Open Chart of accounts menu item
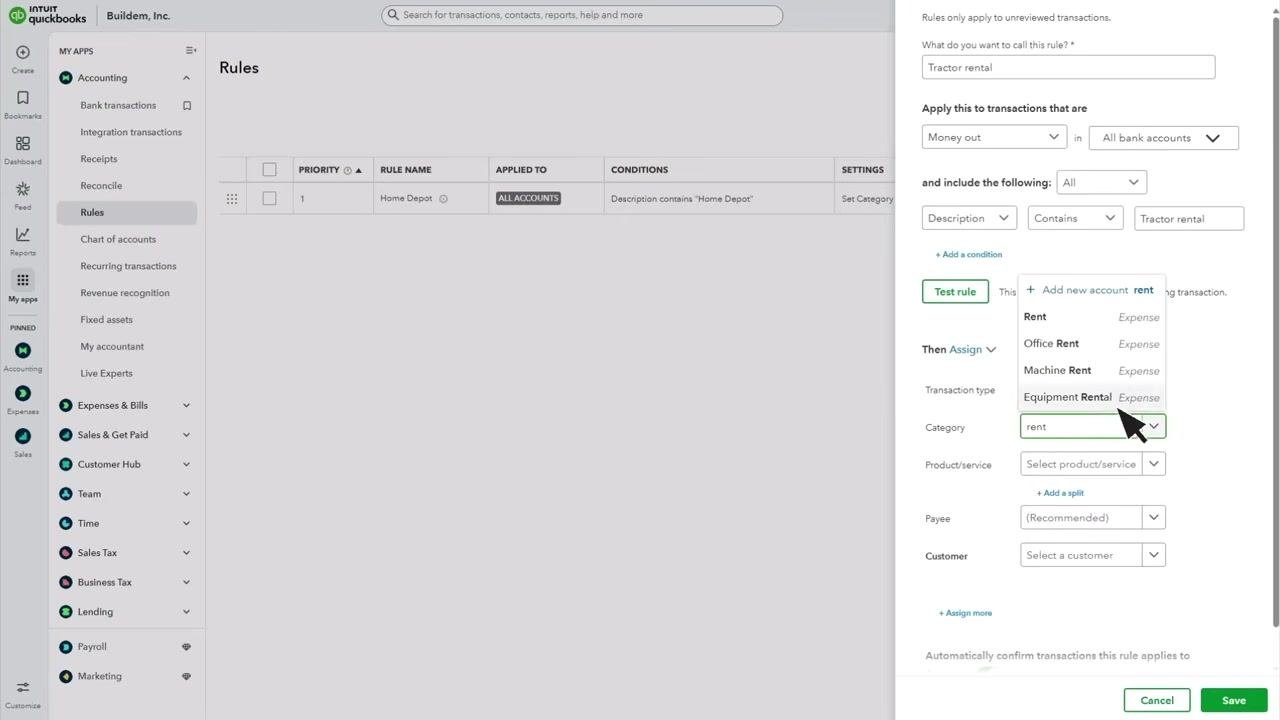This screenshot has width=1280, height=720. [x=118, y=239]
